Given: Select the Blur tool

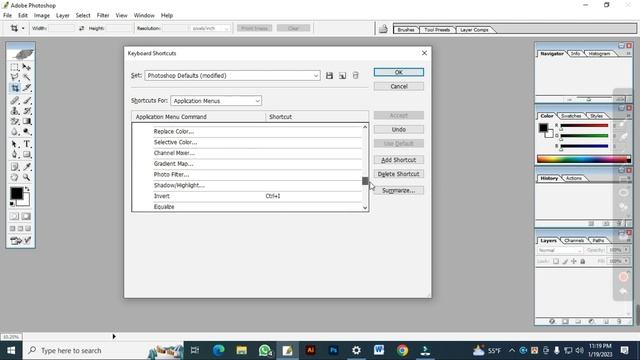Looking at the screenshot, I should click(15, 132).
